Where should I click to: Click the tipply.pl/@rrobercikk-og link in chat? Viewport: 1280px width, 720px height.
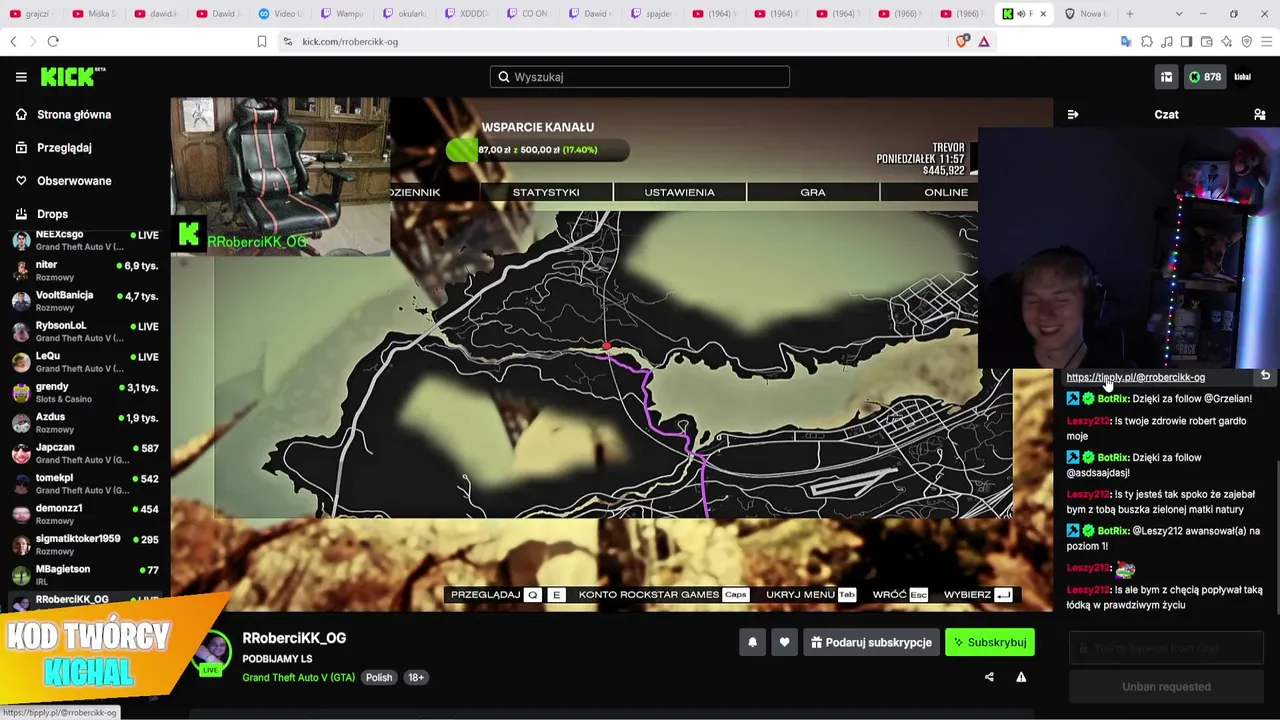coord(1135,377)
